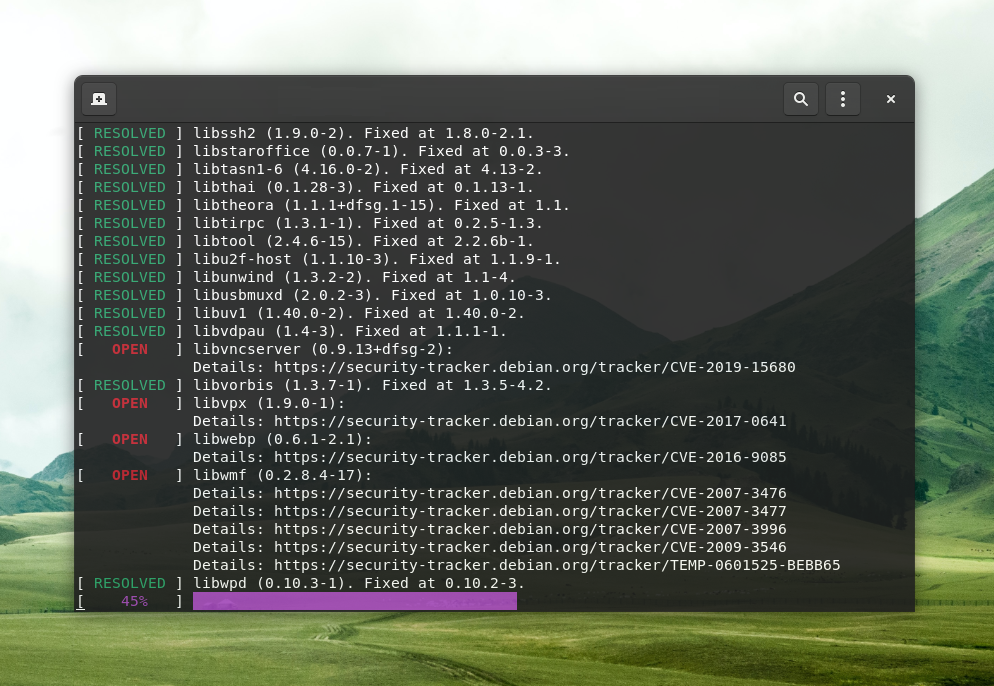
Task: Click the libwpd fixed version line
Action: (x=358, y=583)
